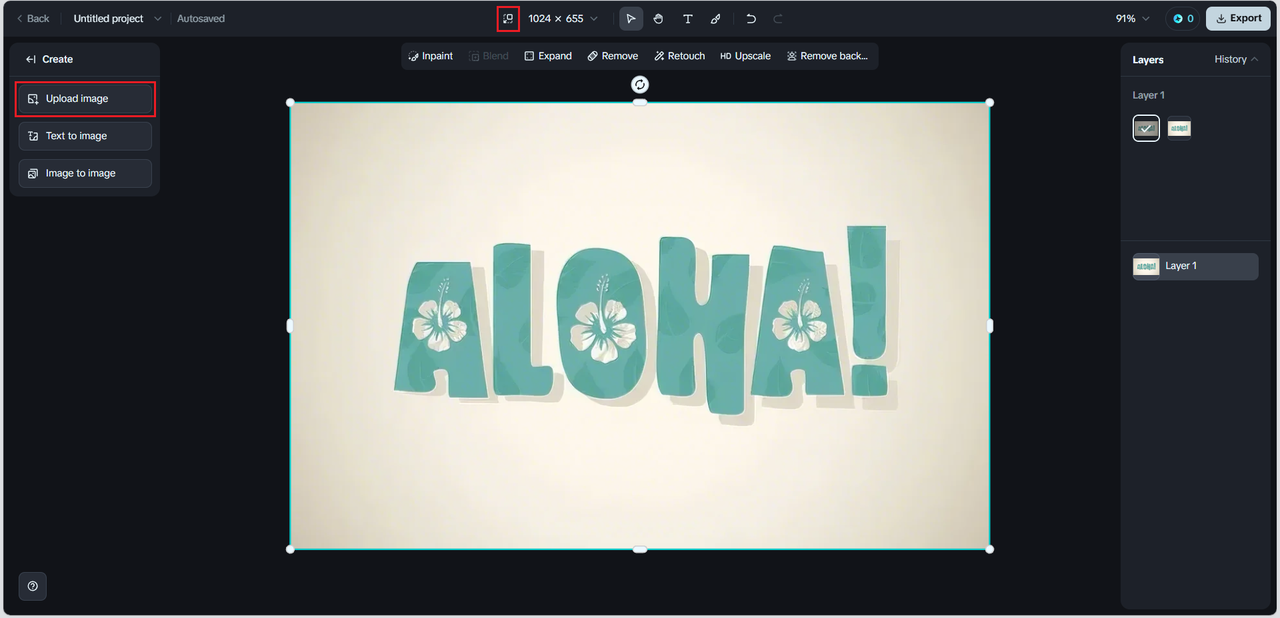The image size is (1280, 618).
Task: Select the checked layer thumbnail
Action: pos(1146,128)
